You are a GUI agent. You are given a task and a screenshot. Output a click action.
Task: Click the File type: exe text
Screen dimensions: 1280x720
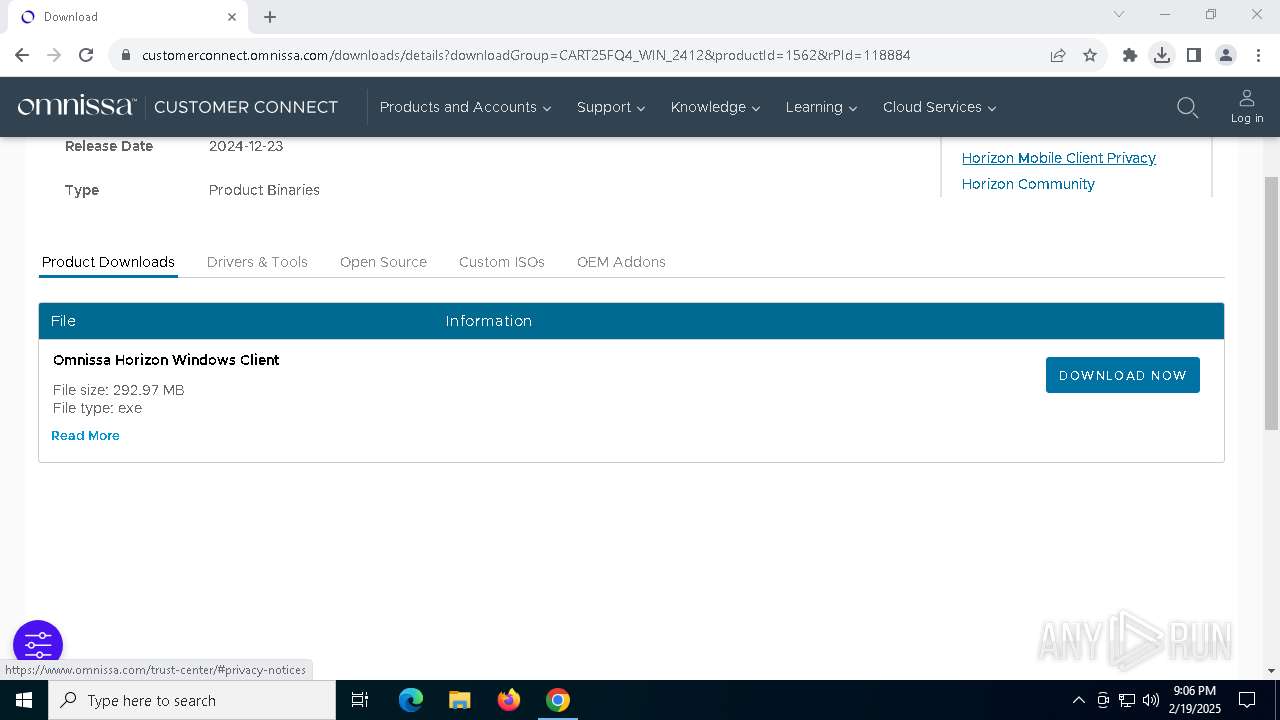coord(97,408)
